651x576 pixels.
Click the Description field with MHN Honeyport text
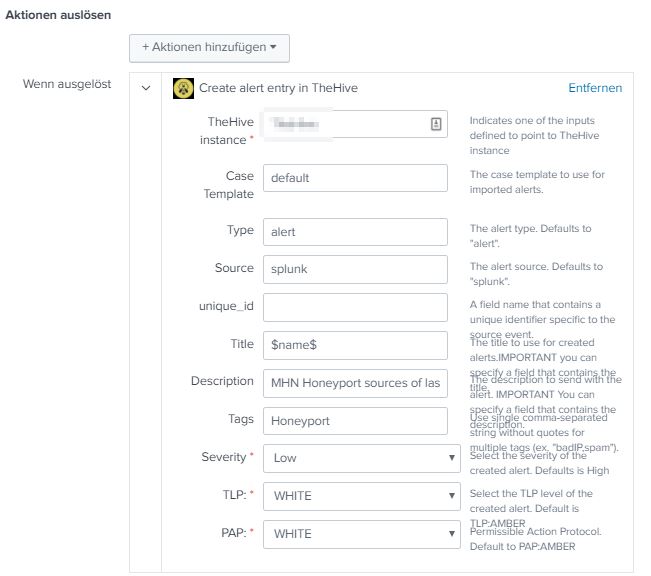coord(355,383)
